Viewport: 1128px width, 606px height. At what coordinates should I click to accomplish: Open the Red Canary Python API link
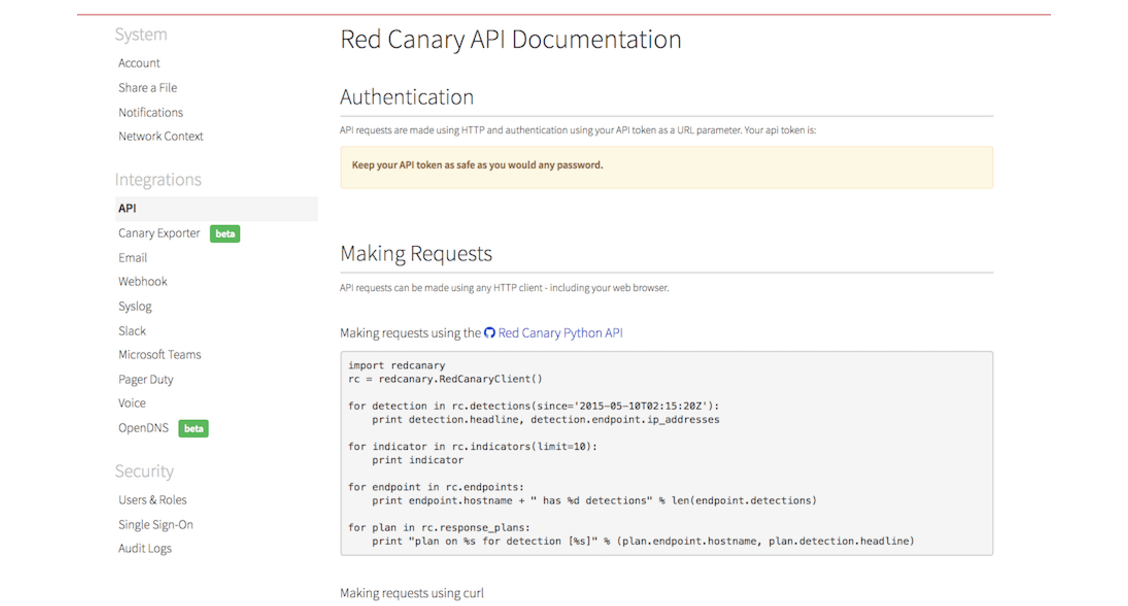click(560, 333)
